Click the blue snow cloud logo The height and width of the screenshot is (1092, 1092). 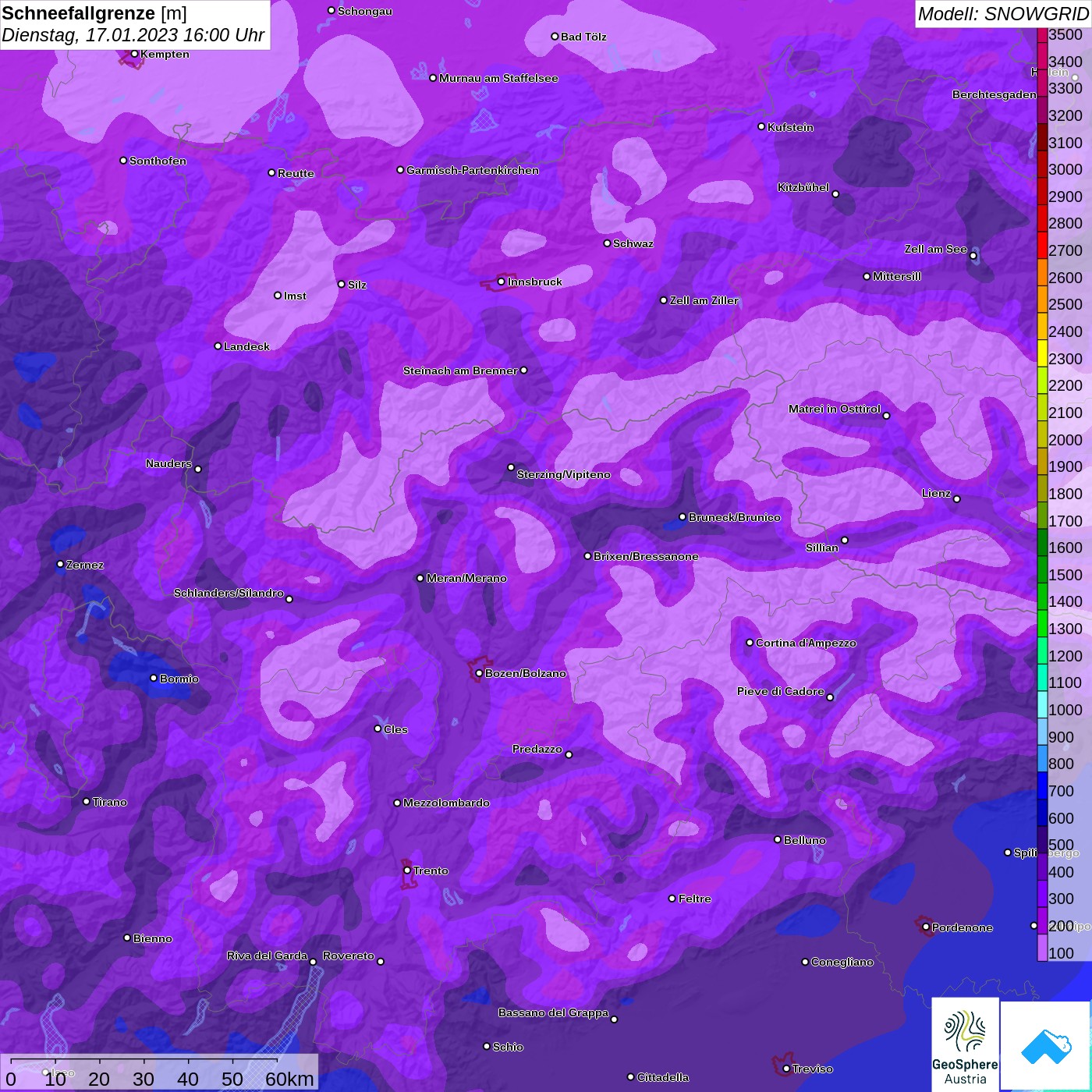[1045, 1044]
